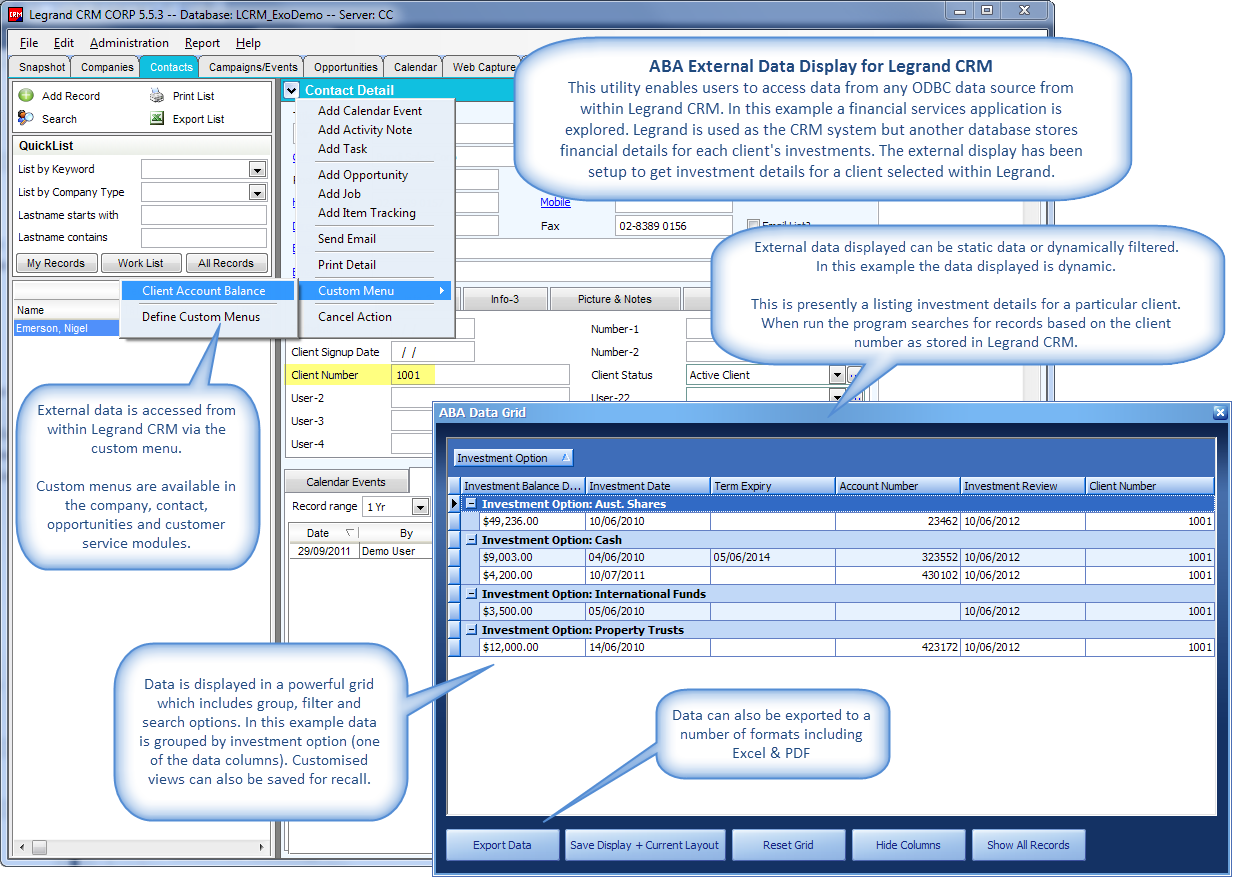Click the All Records button
The height and width of the screenshot is (879, 1234).
(x=226, y=263)
